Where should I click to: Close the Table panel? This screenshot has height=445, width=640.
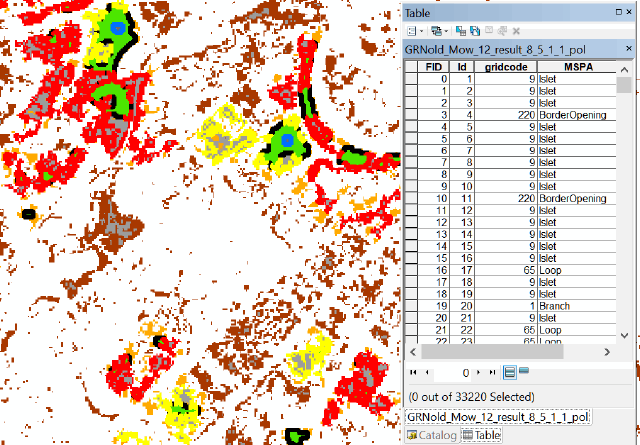point(629,12)
